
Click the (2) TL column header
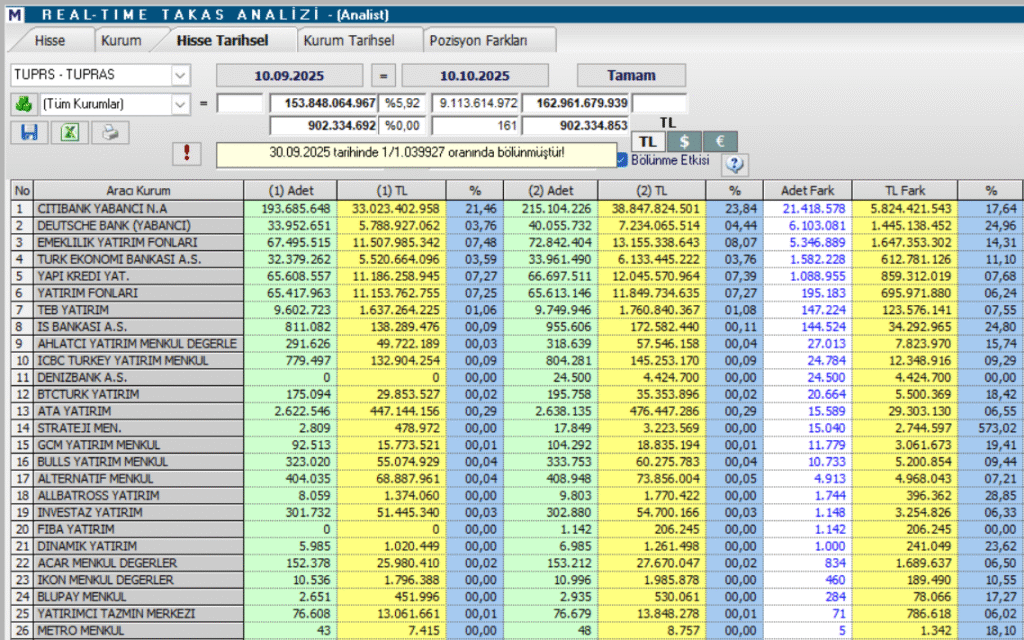pyautogui.click(x=652, y=191)
